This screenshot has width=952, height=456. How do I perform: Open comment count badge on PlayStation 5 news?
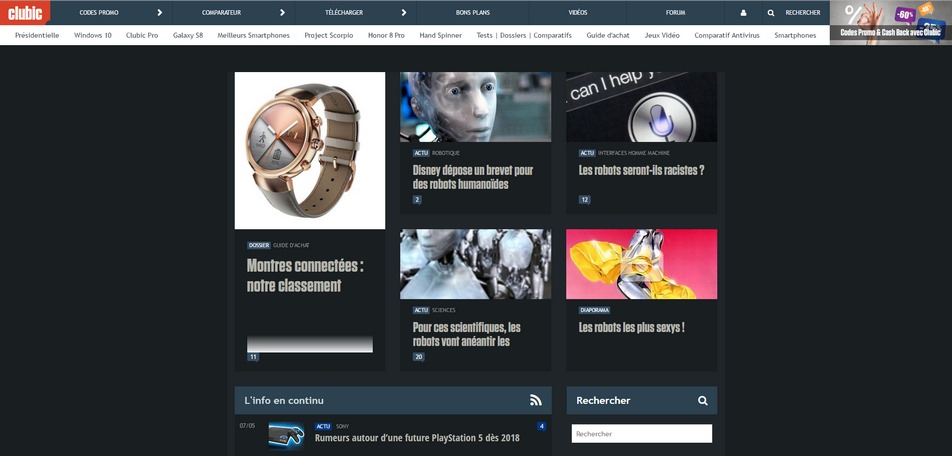pyautogui.click(x=541, y=427)
